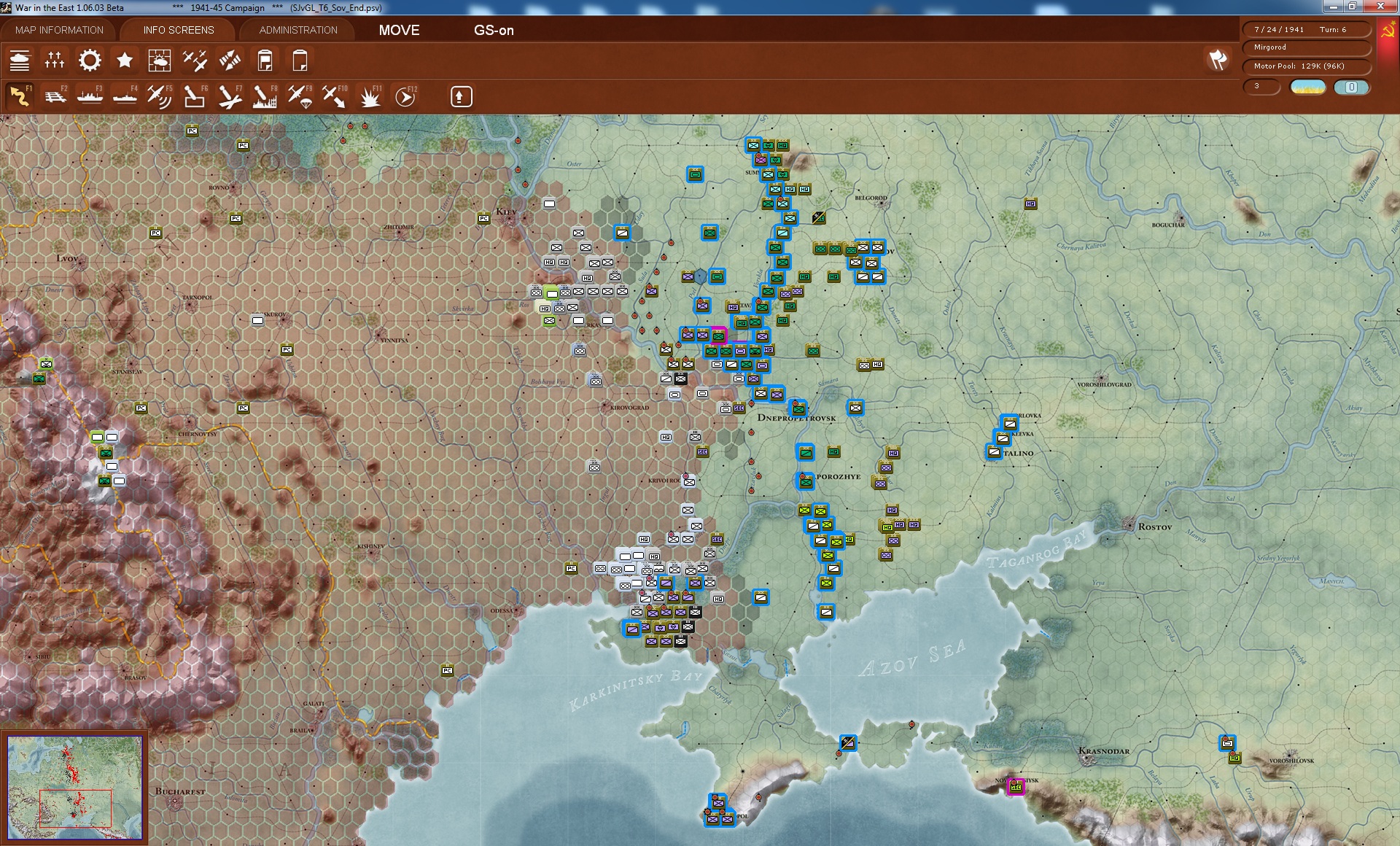Click the F12 End Turn arrow icon
The height and width of the screenshot is (846, 1400).
pos(405,96)
